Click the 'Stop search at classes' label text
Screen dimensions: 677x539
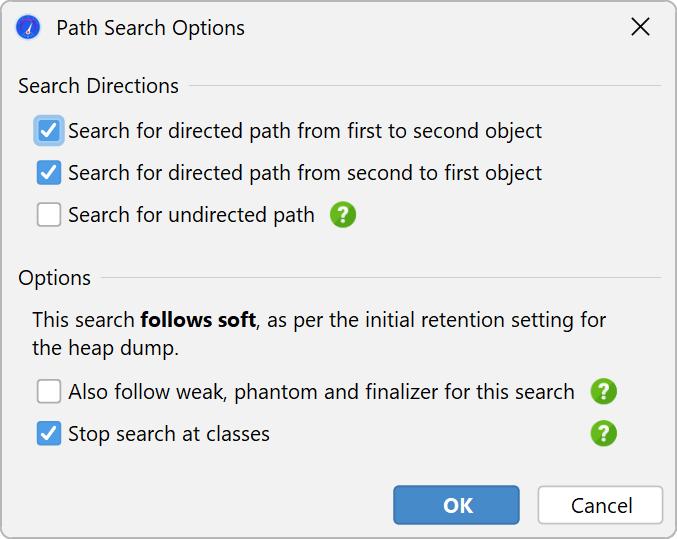tap(169, 434)
